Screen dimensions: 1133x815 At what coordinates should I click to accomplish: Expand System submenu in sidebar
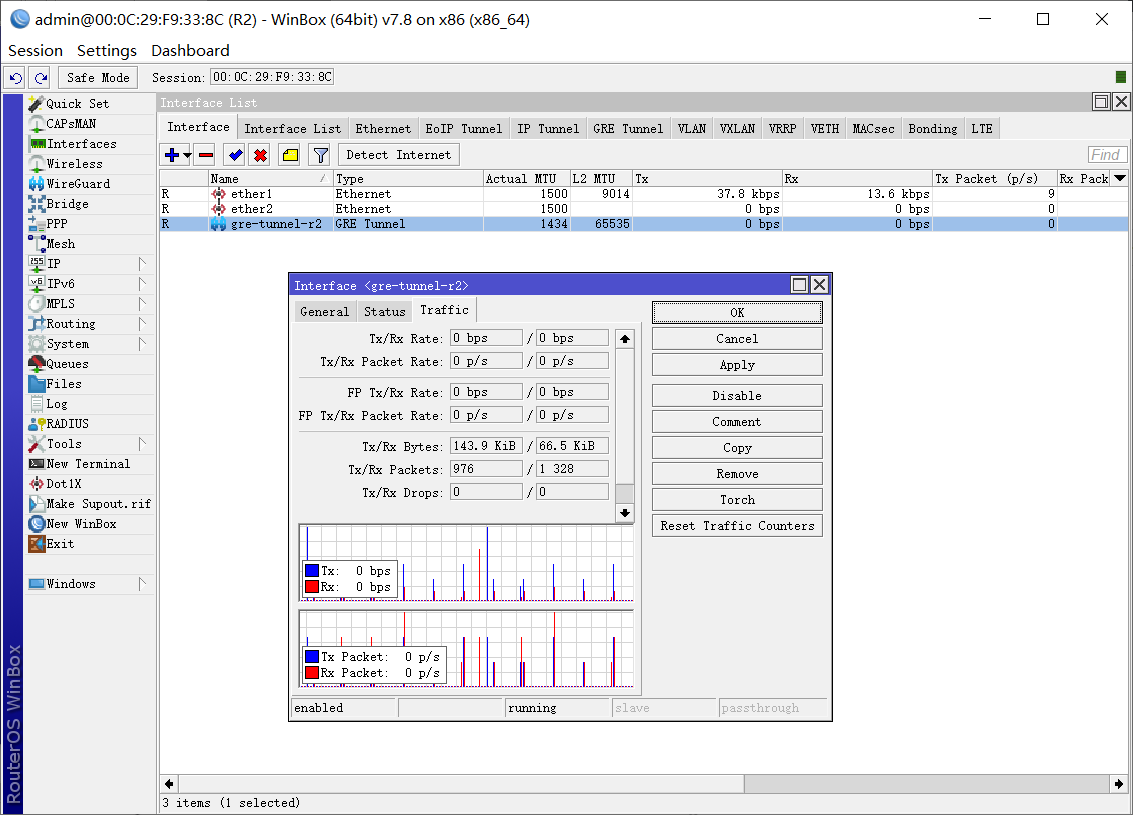tap(142, 344)
